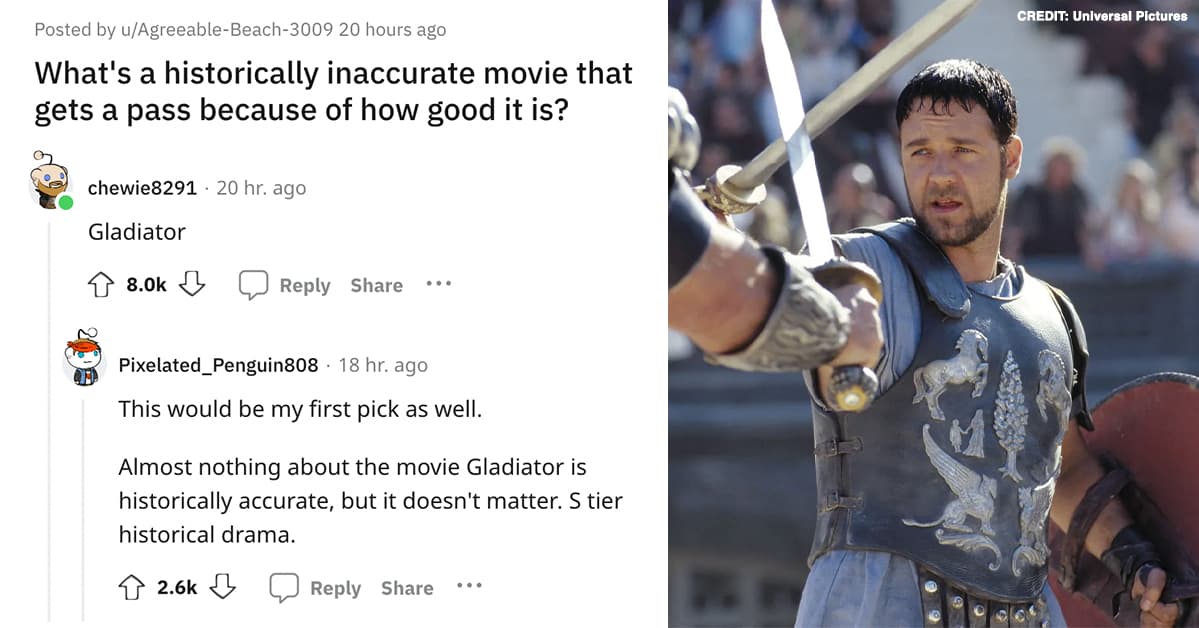Upvote Pixelated_Penguin808's reply
1199x628 pixels.
[x=129, y=587]
